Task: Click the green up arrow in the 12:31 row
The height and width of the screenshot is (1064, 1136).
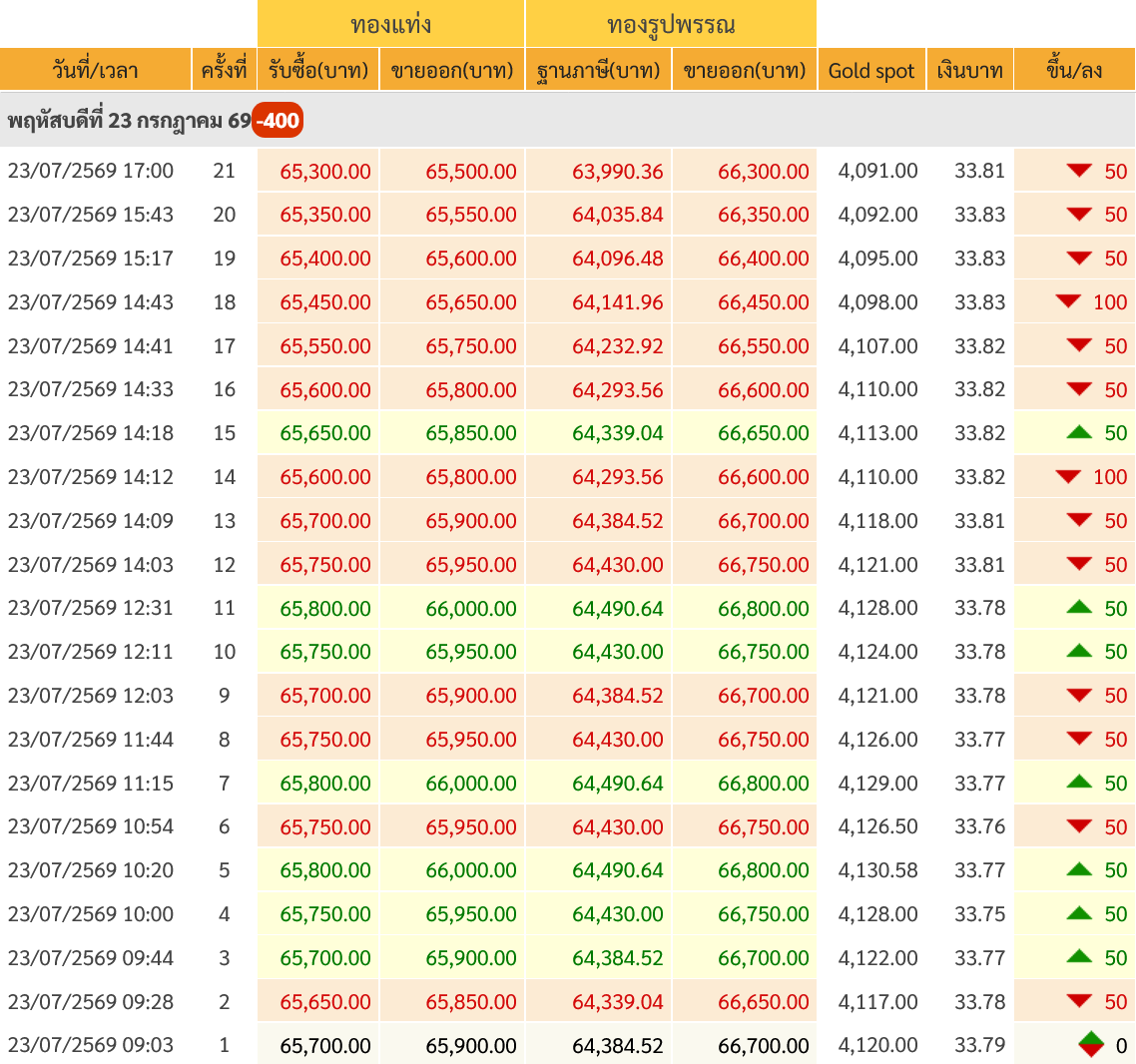Action: [x=1079, y=607]
